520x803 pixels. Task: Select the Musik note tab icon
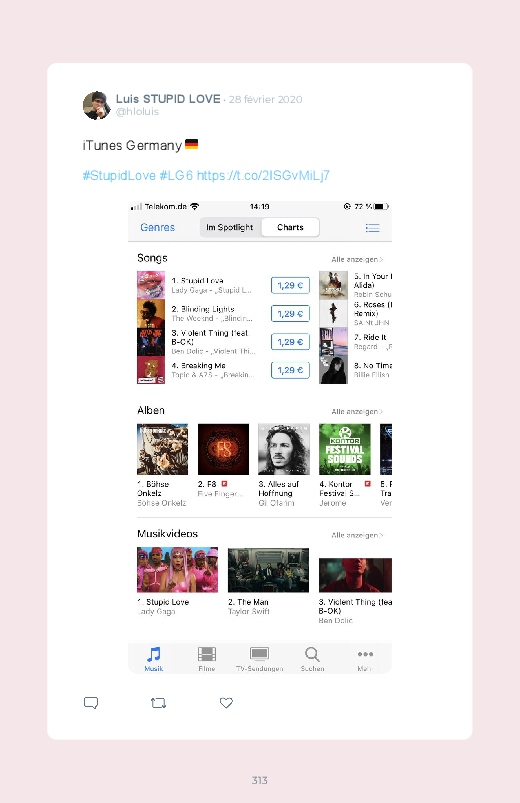(154, 654)
